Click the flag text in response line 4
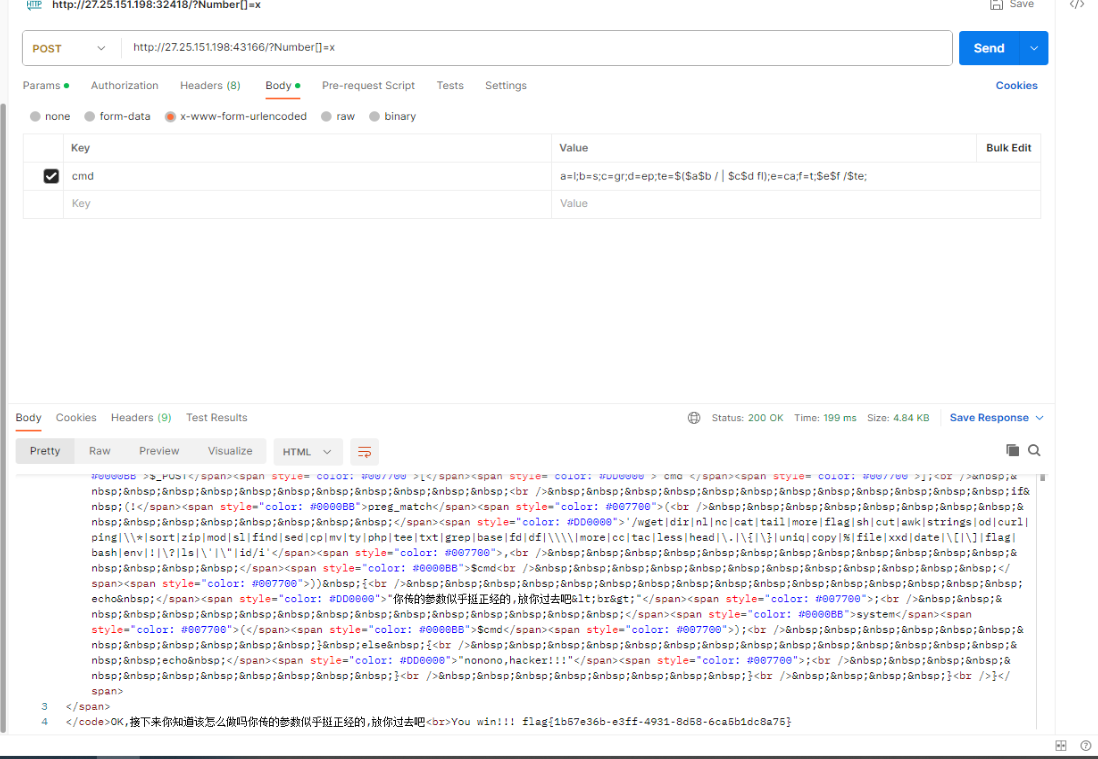 [657, 722]
